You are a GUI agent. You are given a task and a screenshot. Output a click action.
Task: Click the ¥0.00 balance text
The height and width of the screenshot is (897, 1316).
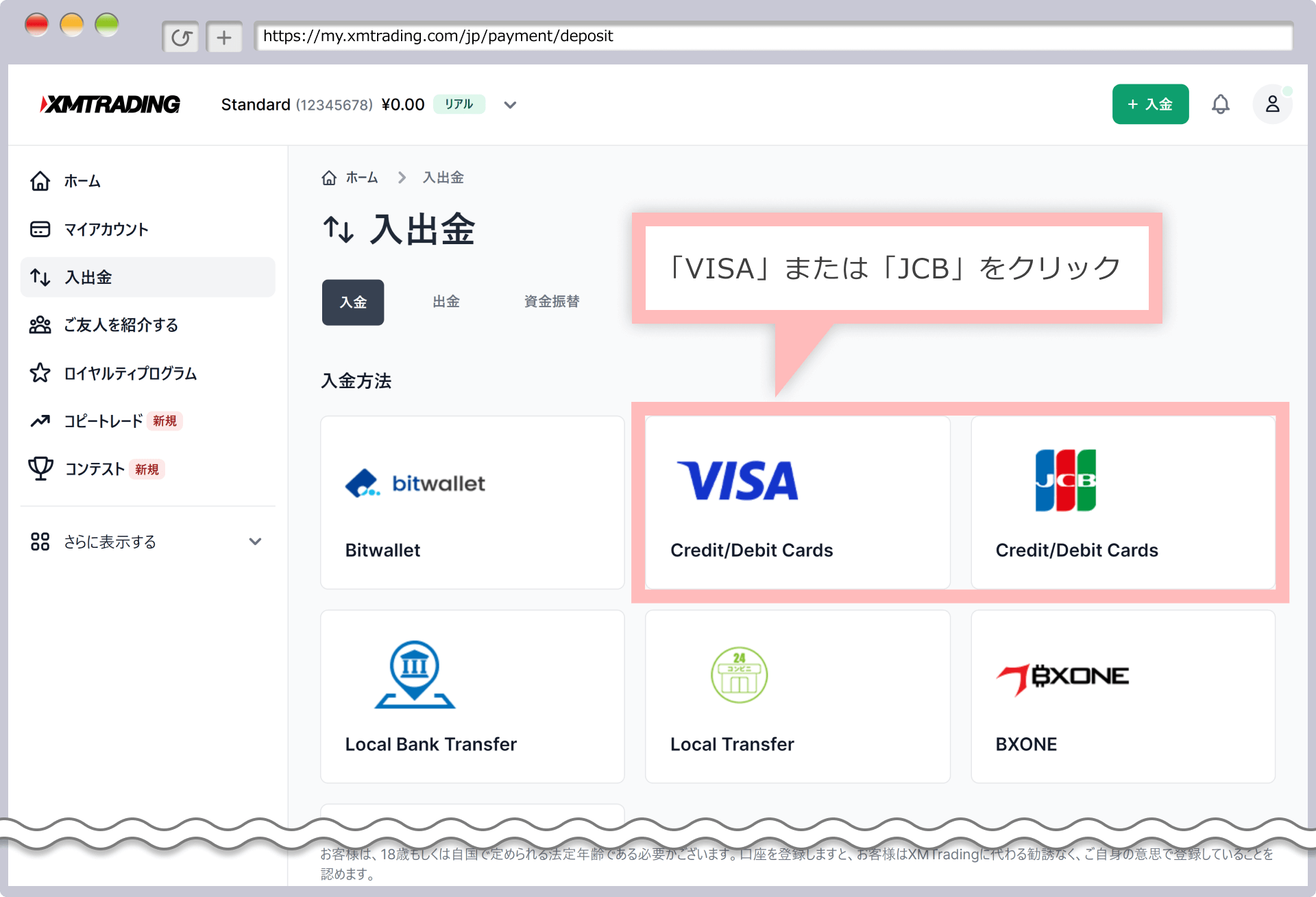tap(403, 105)
